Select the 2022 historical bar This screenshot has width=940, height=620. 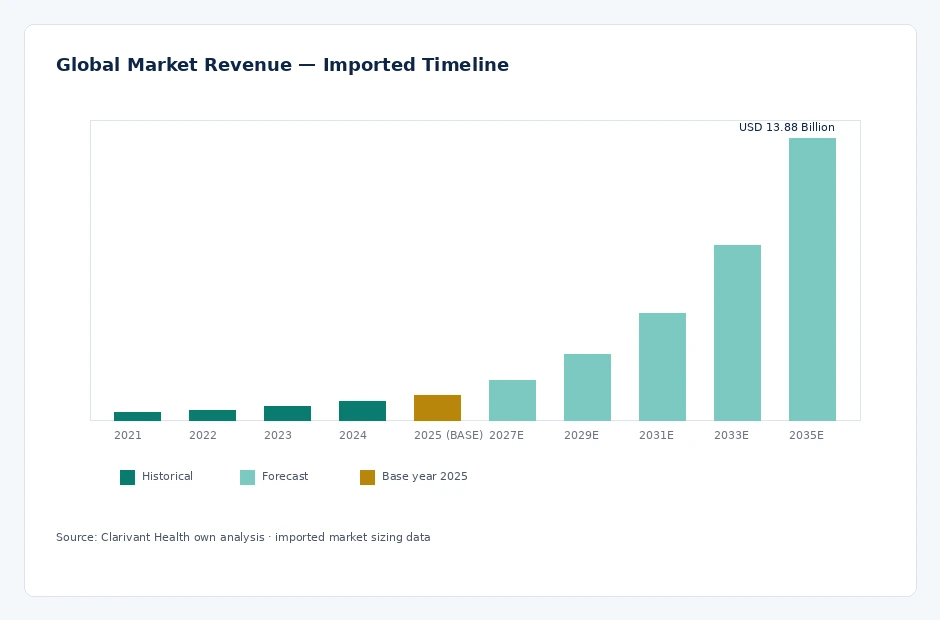coord(212,416)
